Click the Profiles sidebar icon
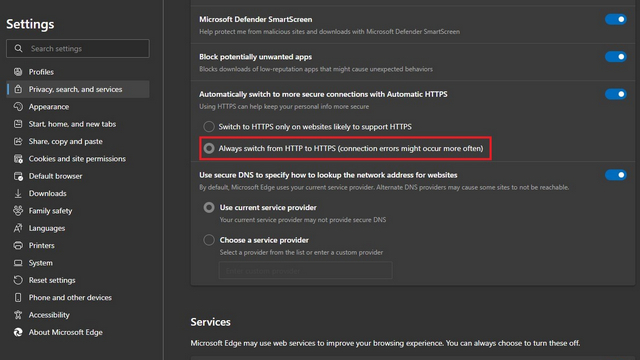This screenshot has width=640, height=360. coord(18,72)
